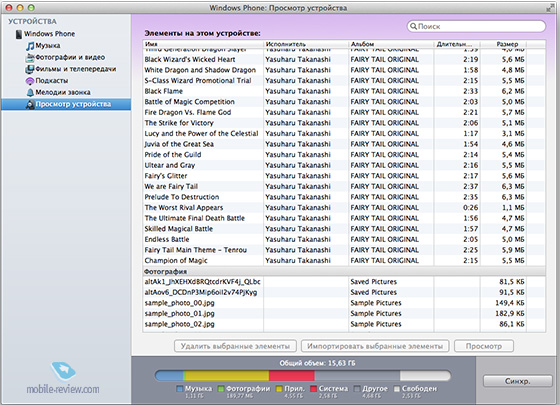Click the Просмотр button
This screenshot has height=405, width=560.
pos(484,346)
